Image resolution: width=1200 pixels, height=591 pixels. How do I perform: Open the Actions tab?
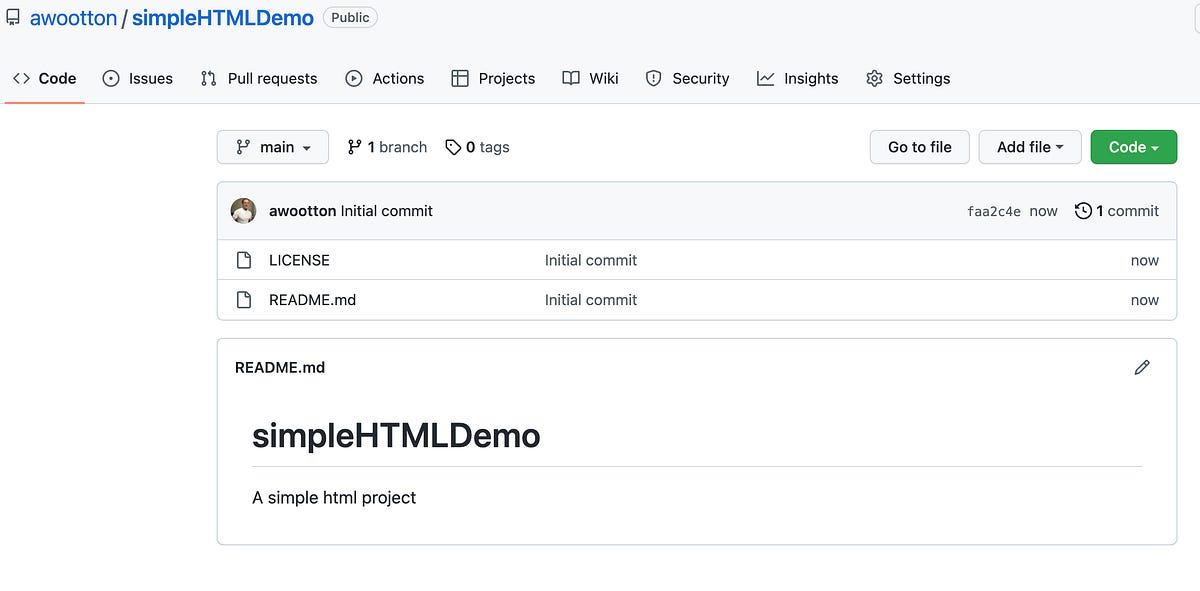(385, 78)
